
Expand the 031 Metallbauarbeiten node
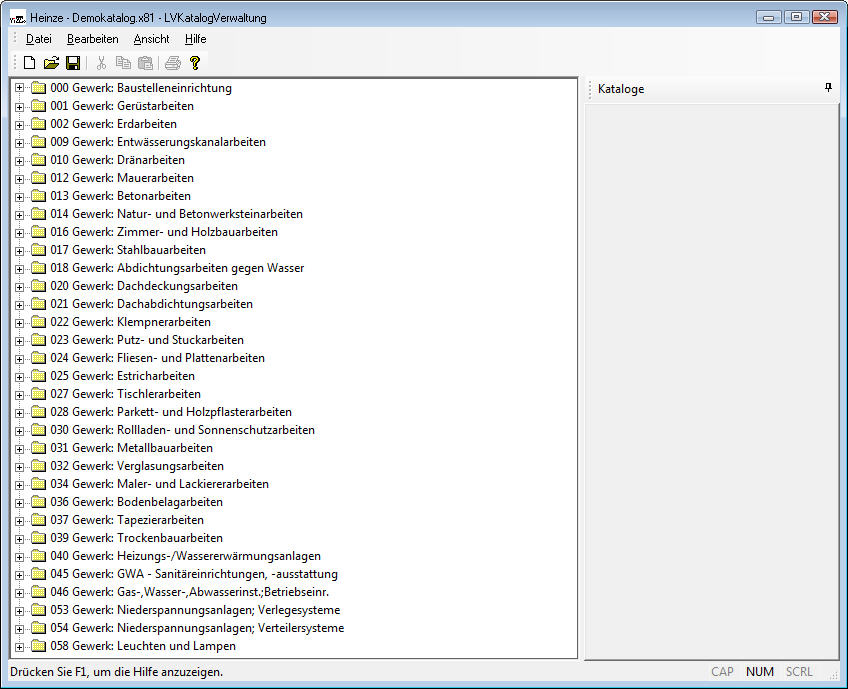[x=19, y=449]
